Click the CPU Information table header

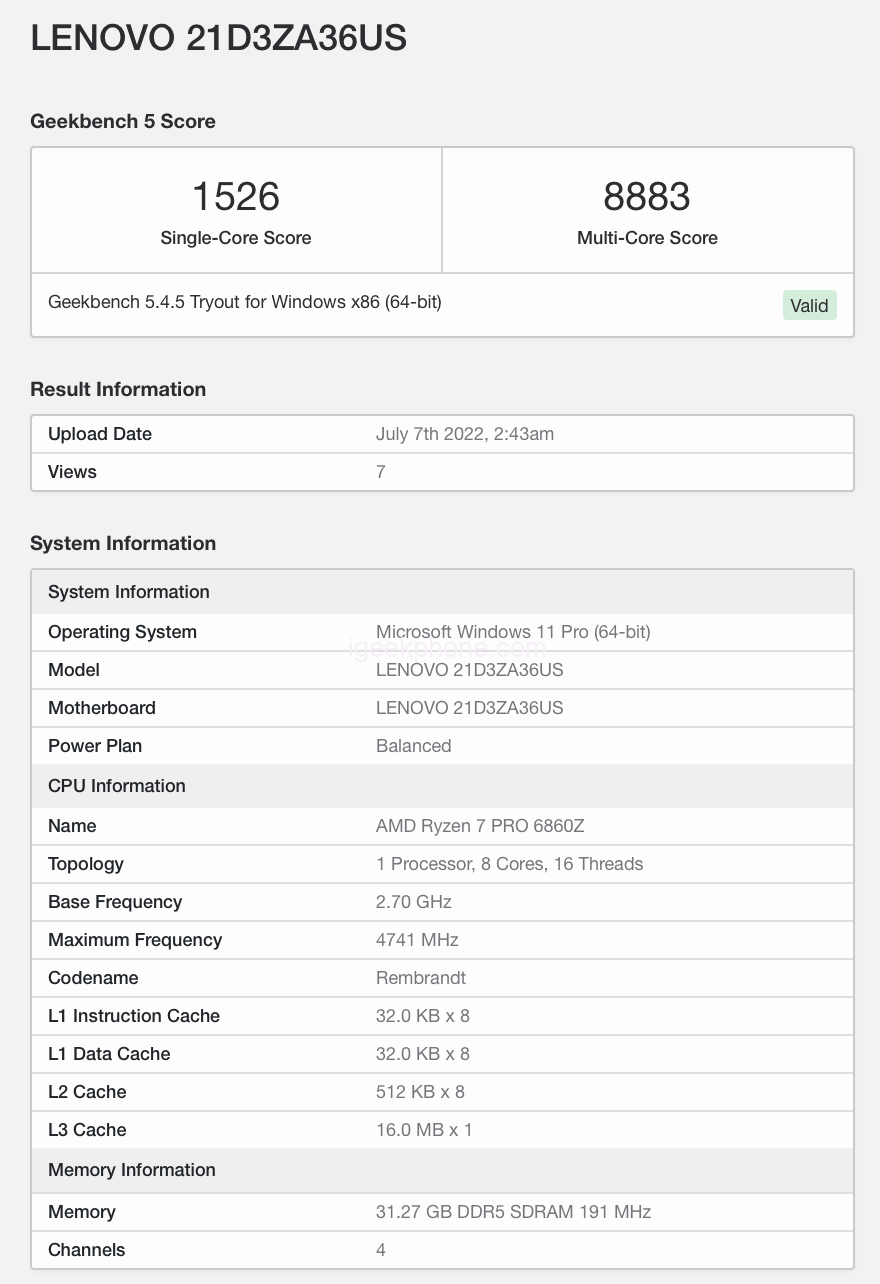[x=117, y=786]
